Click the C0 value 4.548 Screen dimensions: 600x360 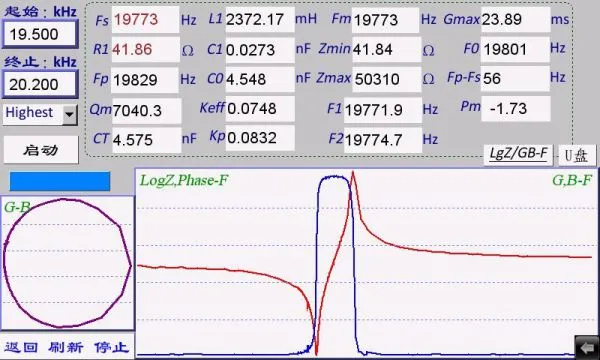260,79
